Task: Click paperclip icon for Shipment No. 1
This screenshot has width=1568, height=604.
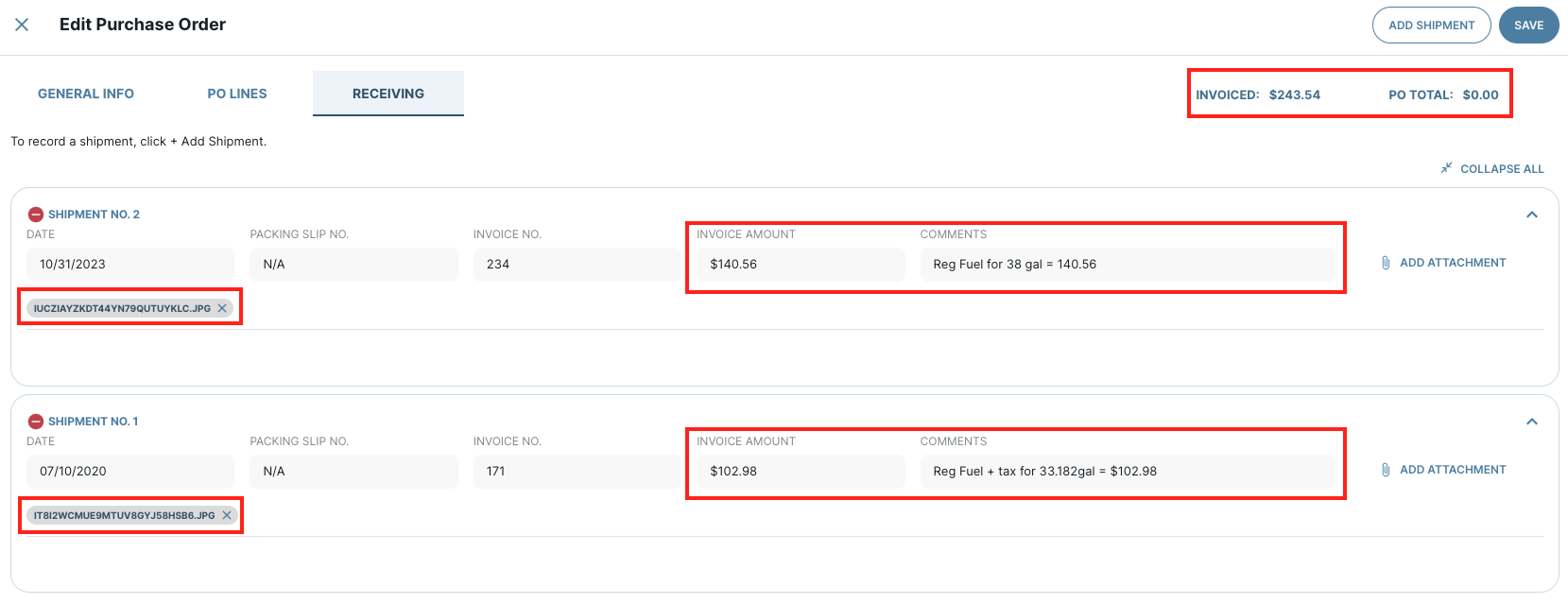Action: (1386, 470)
